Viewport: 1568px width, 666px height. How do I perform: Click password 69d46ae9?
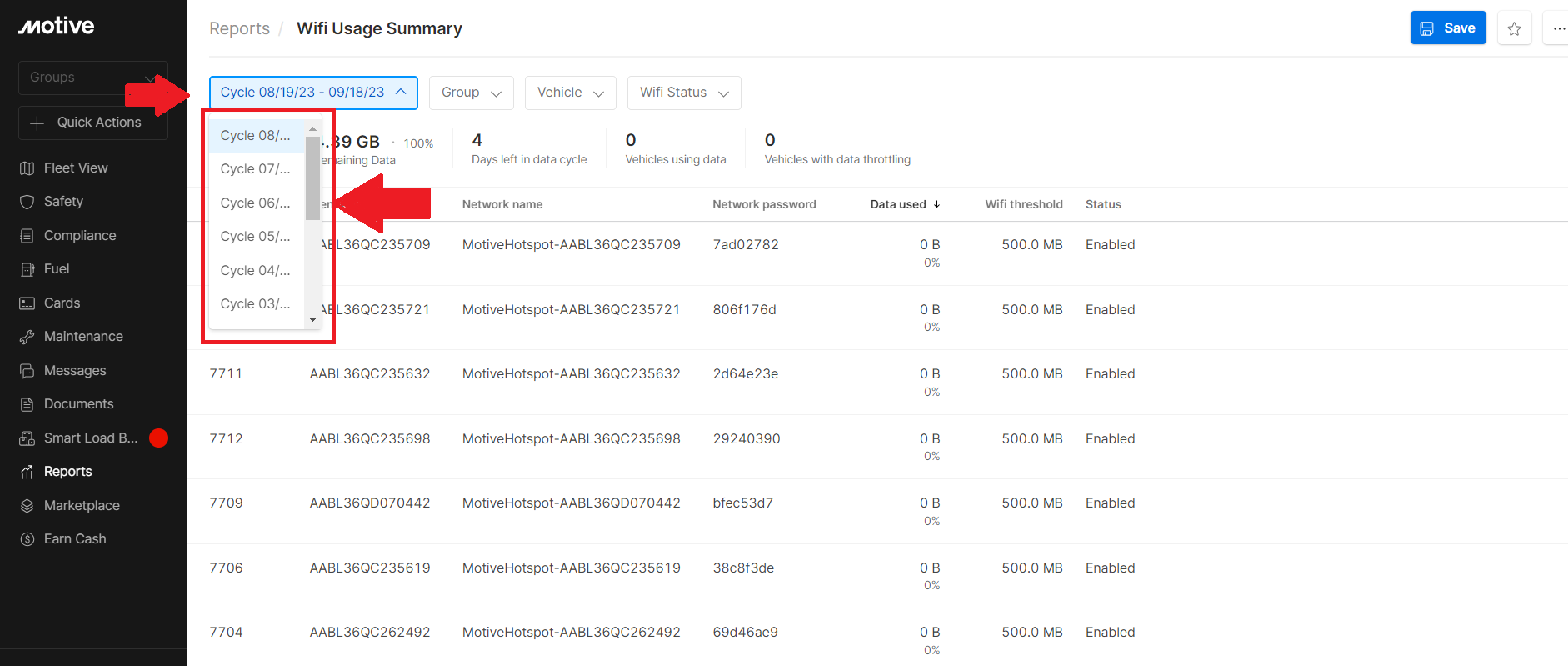click(x=746, y=633)
